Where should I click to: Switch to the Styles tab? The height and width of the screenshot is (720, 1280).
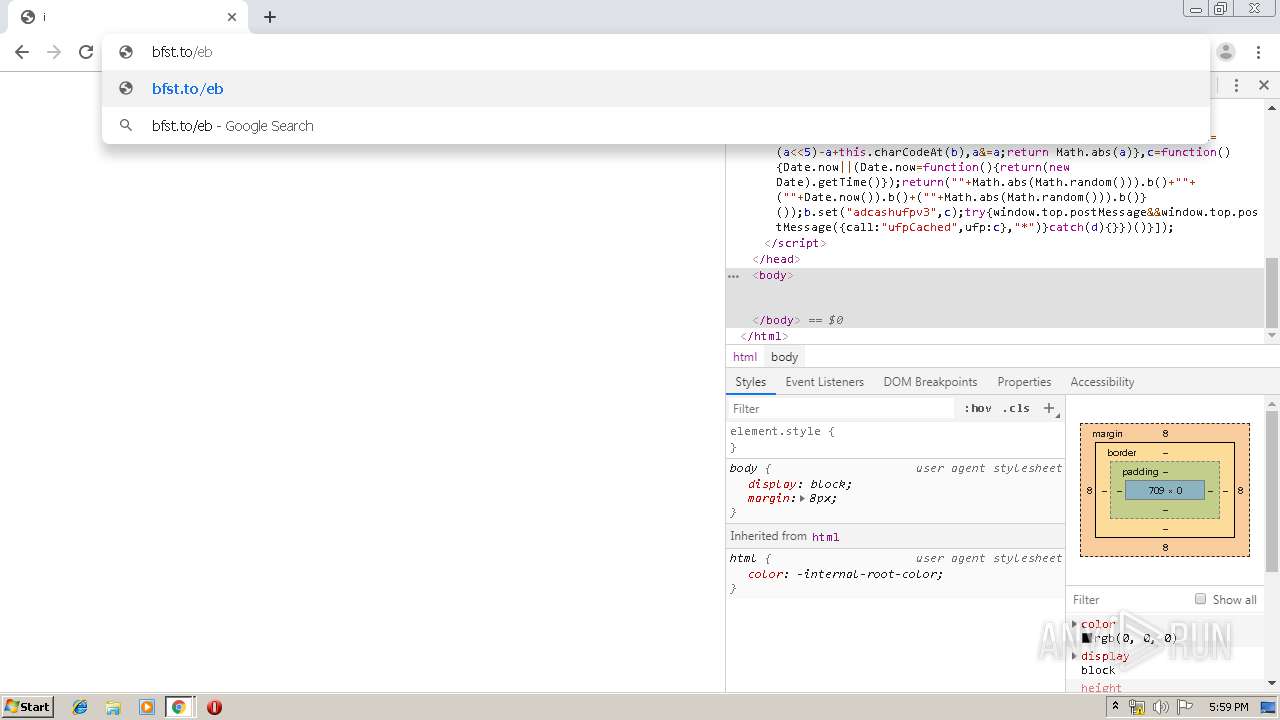750,382
